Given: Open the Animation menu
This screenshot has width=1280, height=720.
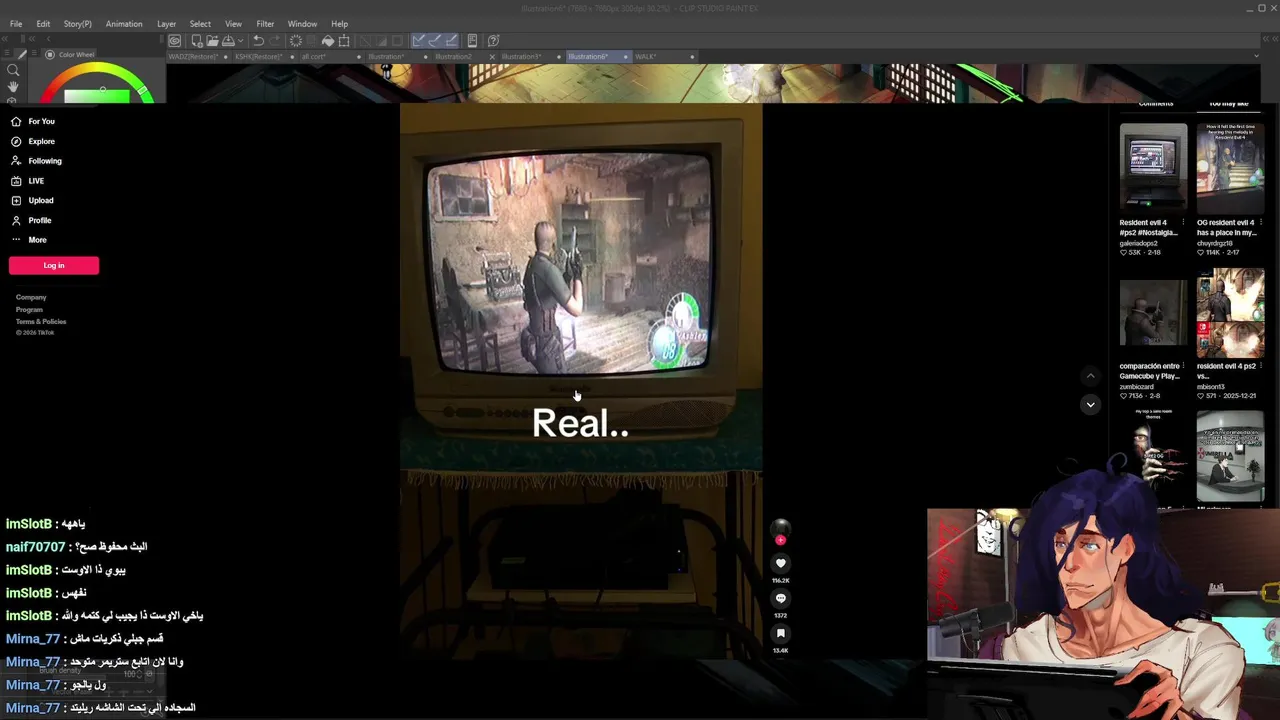Looking at the screenshot, I should (124, 24).
